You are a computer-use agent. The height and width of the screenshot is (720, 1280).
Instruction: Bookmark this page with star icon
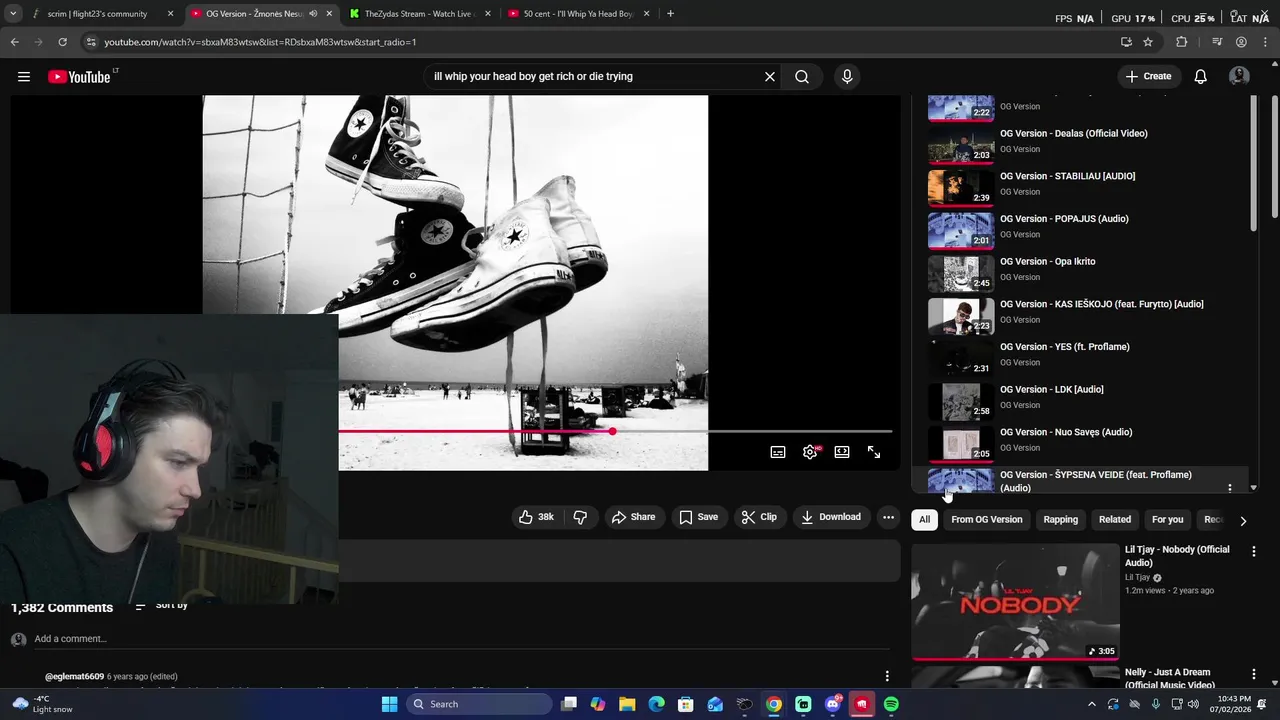coord(1148,42)
